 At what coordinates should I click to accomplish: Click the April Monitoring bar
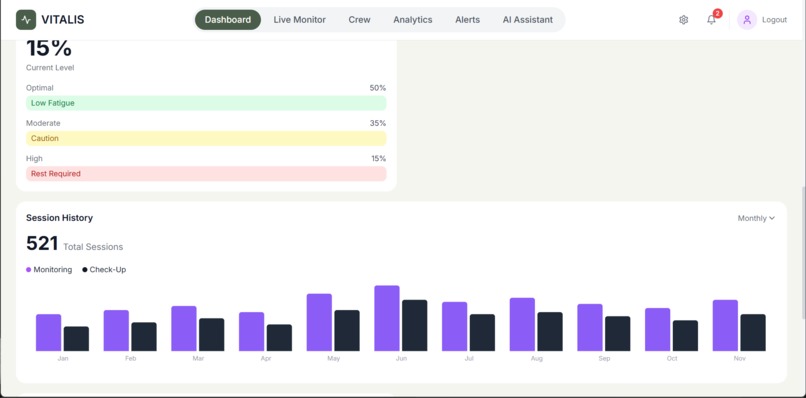pyautogui.click(x=251, y=332)
